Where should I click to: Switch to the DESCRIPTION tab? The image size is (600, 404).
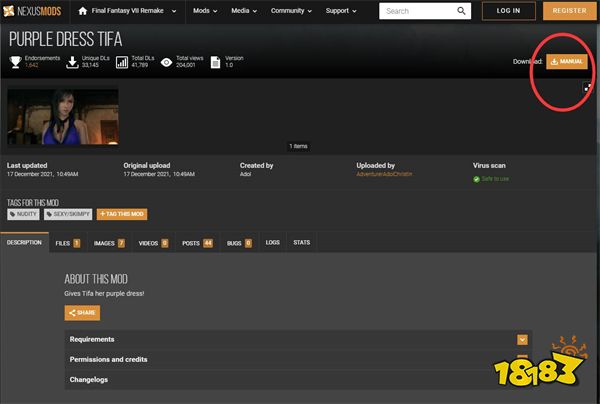[x=24, y=243]
